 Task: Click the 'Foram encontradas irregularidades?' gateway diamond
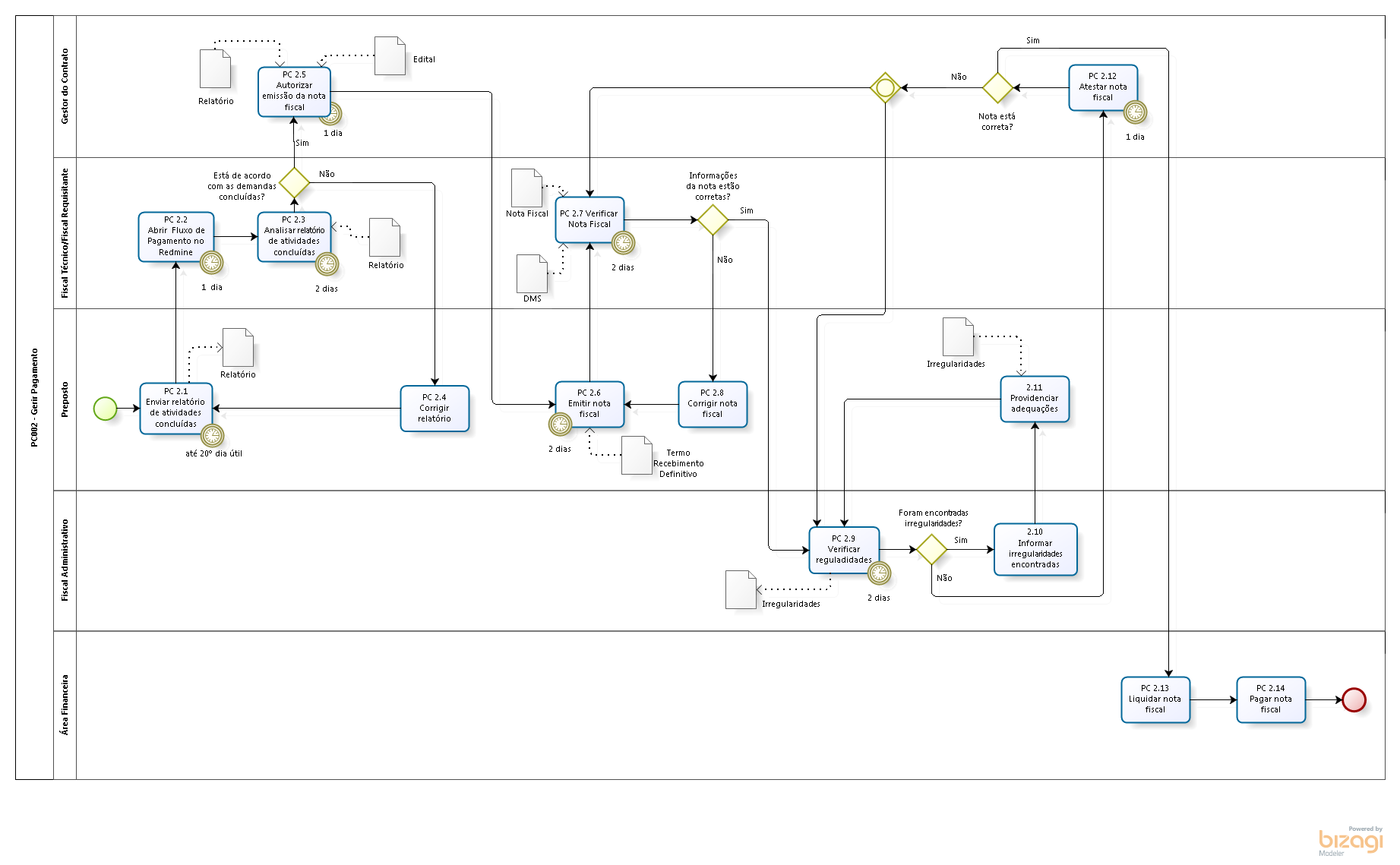click(x=931, y=549)
